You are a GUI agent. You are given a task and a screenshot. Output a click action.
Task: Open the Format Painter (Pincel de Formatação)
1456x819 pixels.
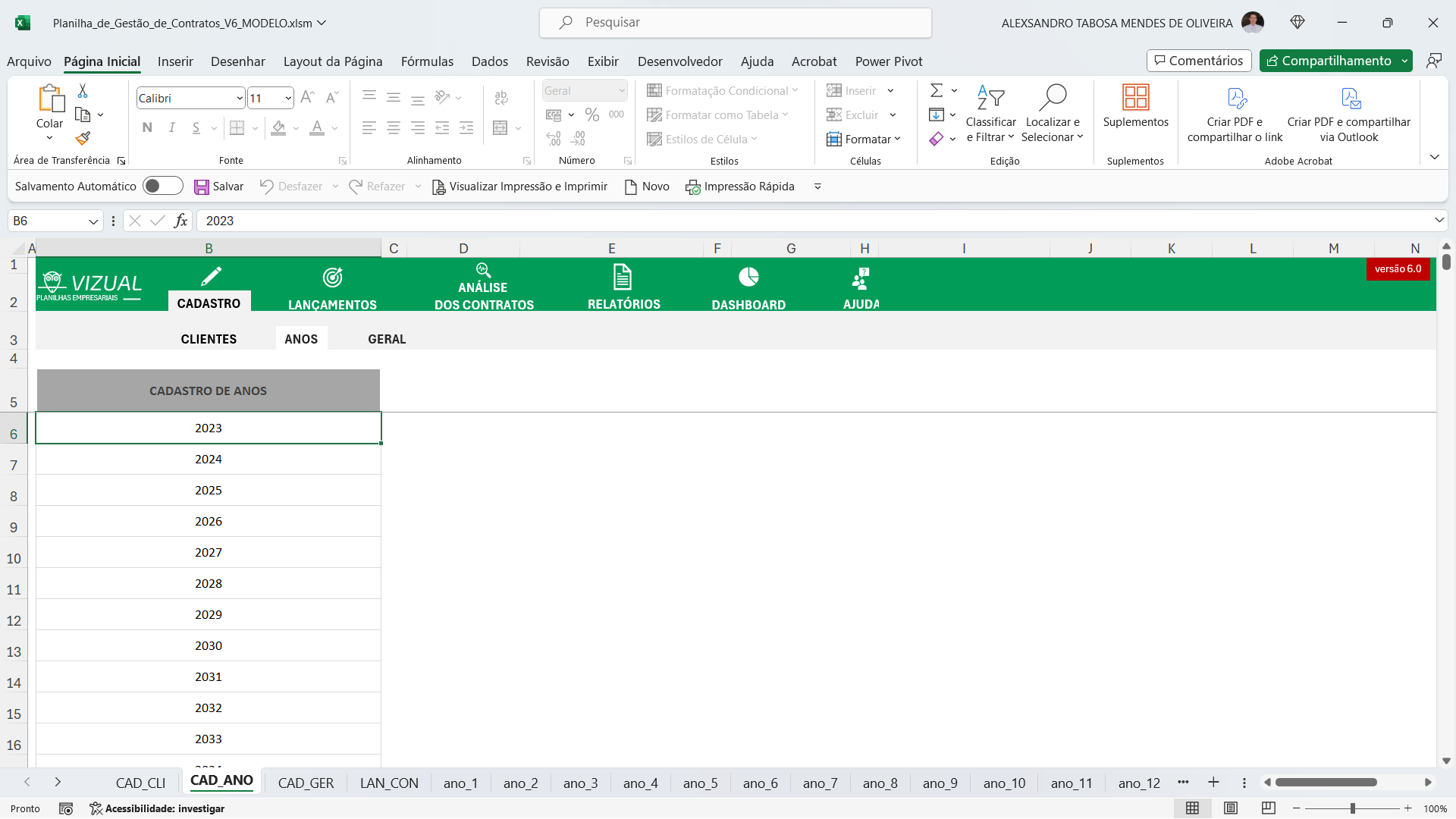[x=83, y=139]
